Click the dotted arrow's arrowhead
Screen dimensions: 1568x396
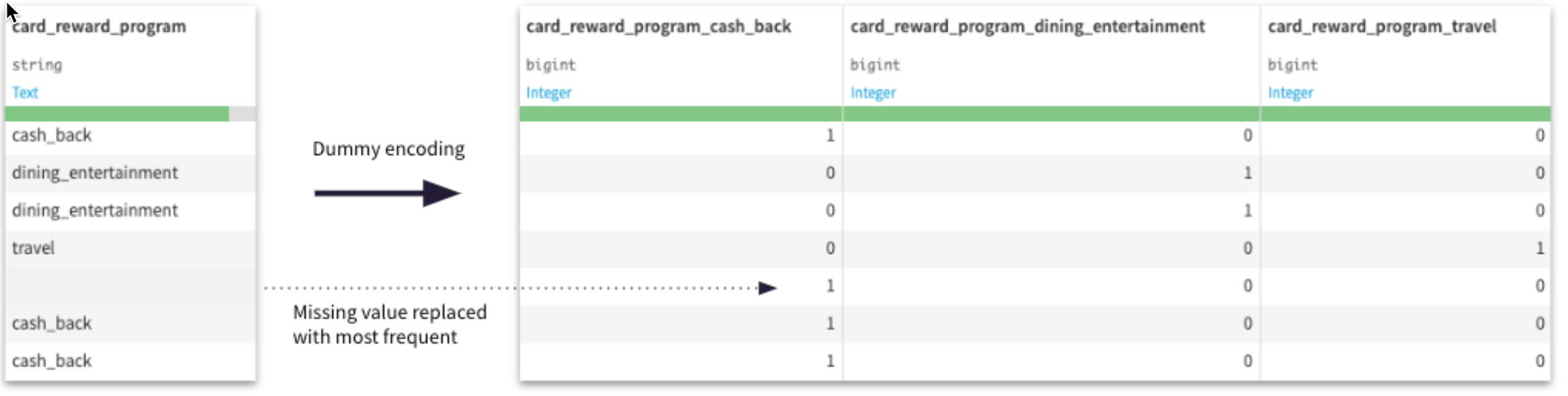(x=767, y=288)
